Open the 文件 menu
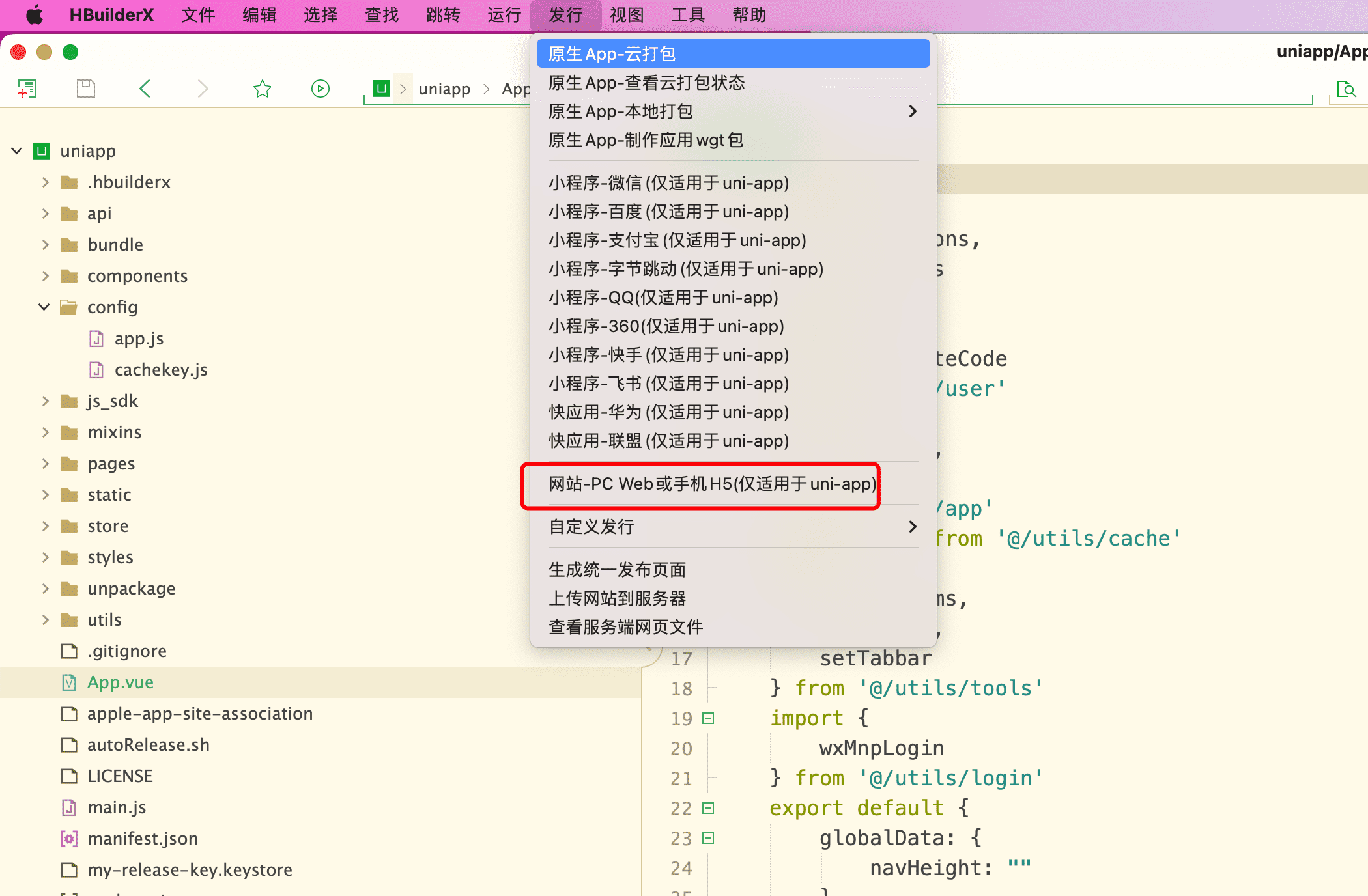 pos(198,15)
